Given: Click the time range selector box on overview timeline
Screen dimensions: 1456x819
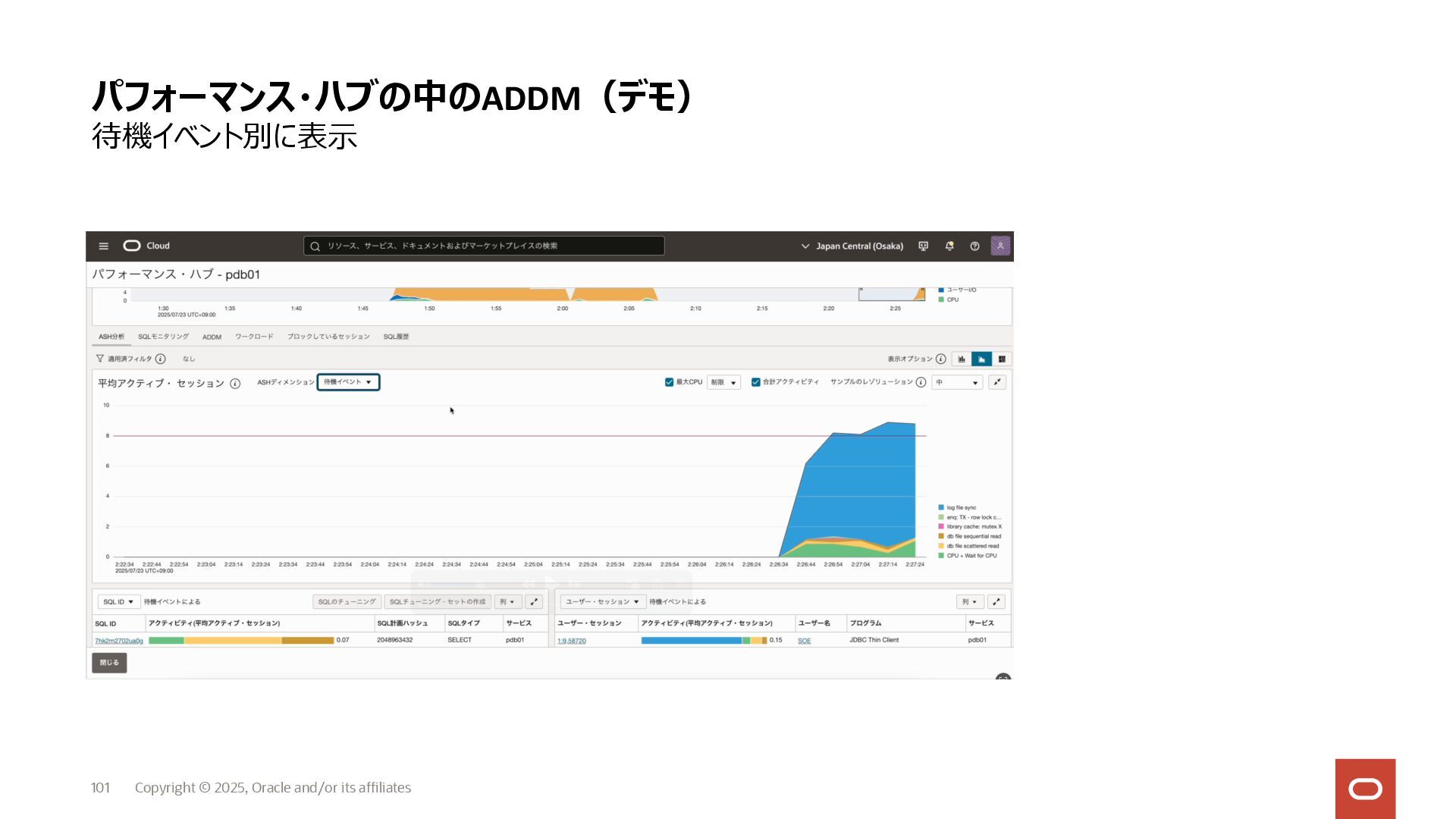Looking at the screenshot, I should click(x=892, y=294).
